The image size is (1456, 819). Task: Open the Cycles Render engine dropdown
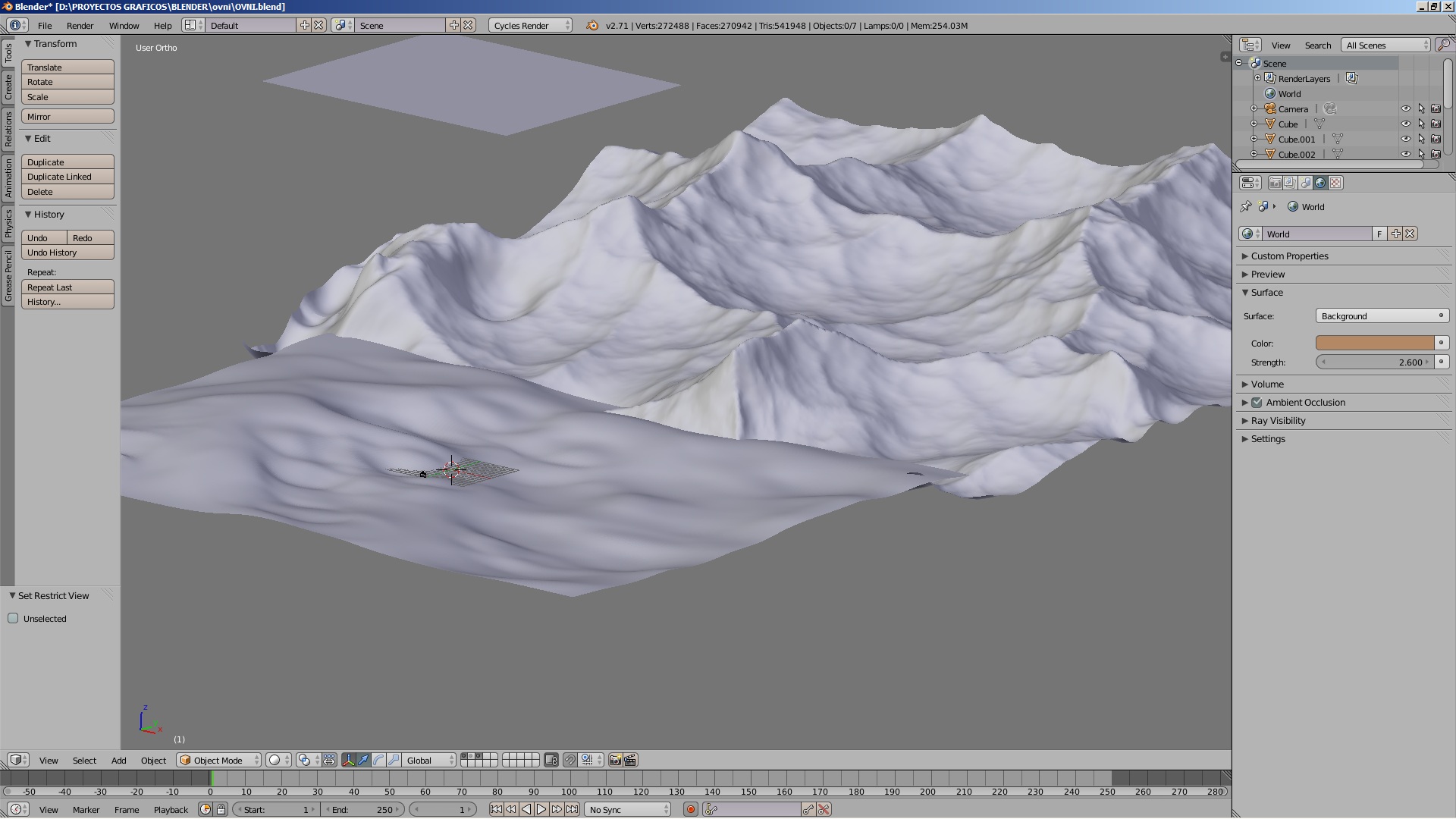coord(530,26)
